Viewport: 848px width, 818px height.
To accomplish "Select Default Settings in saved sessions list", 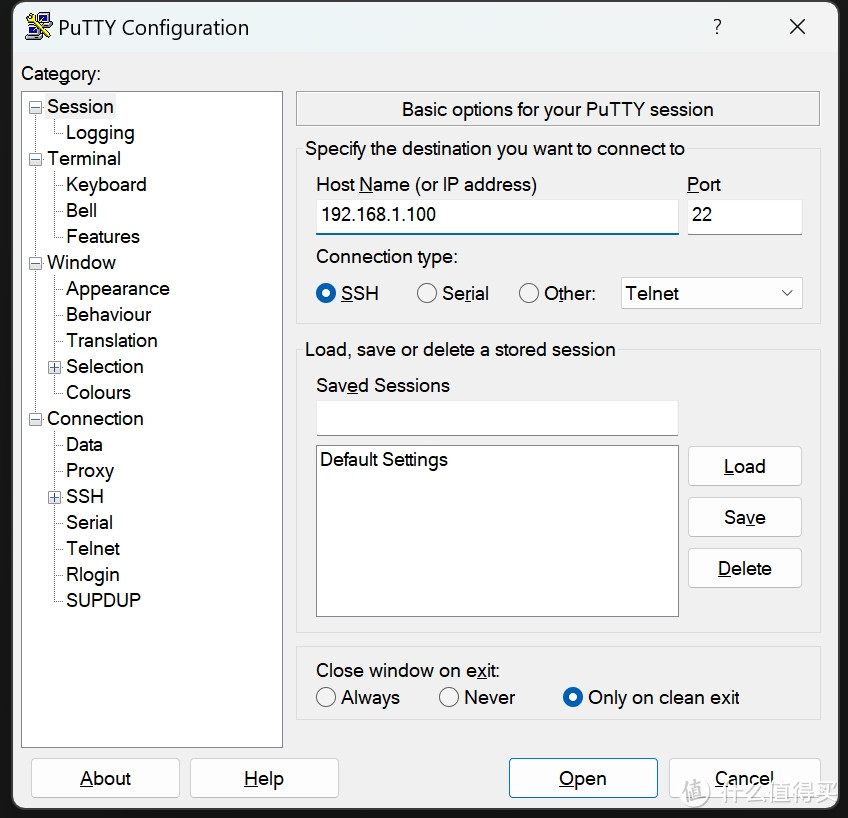I will point(384,460).
